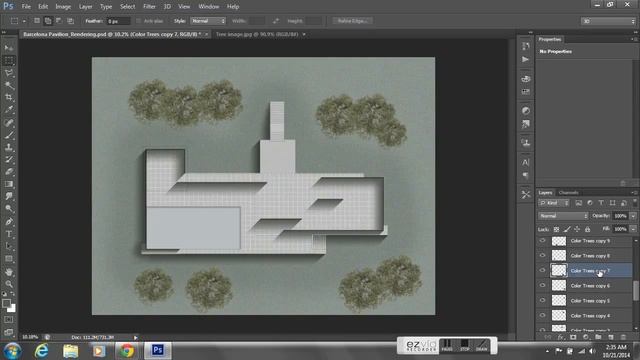Create new adjustment layer icon
The width and height of the screenshot is (640, 360).
click(x=586, y=337)
